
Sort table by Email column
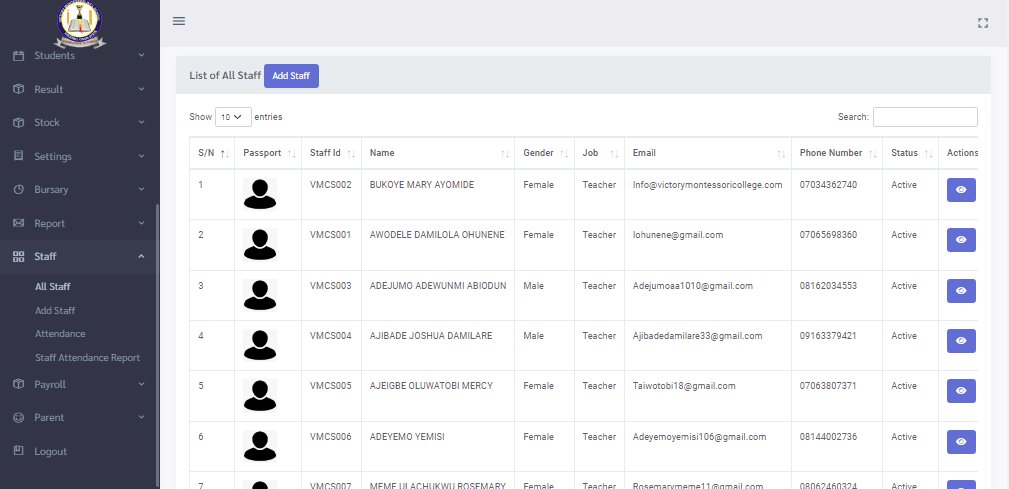click(x=708, y=153)
